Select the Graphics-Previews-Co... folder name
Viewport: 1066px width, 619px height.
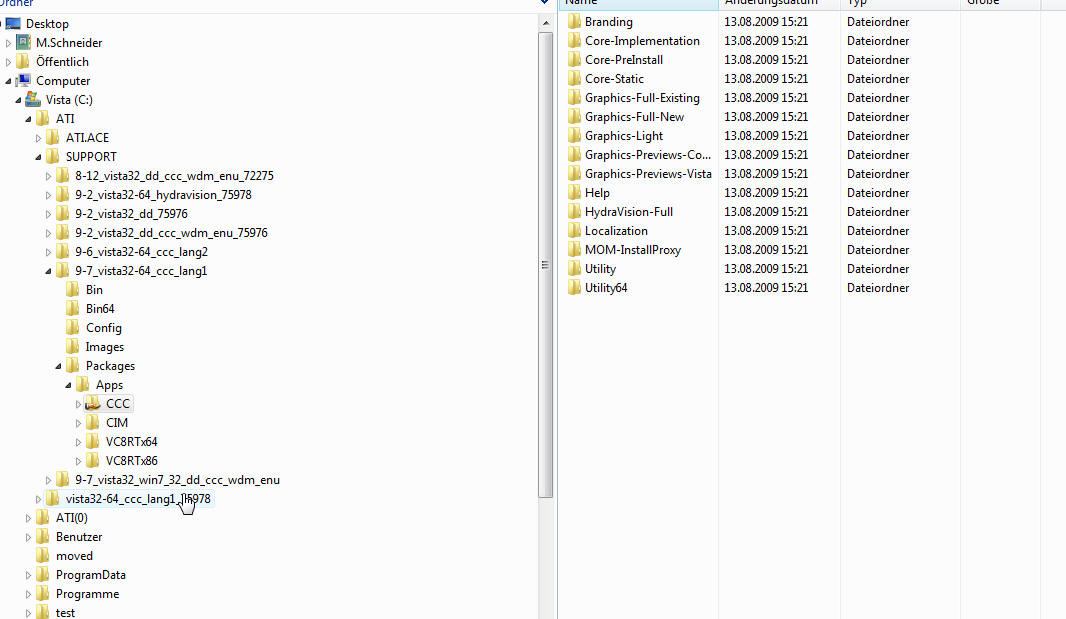(x=648, y=155)
